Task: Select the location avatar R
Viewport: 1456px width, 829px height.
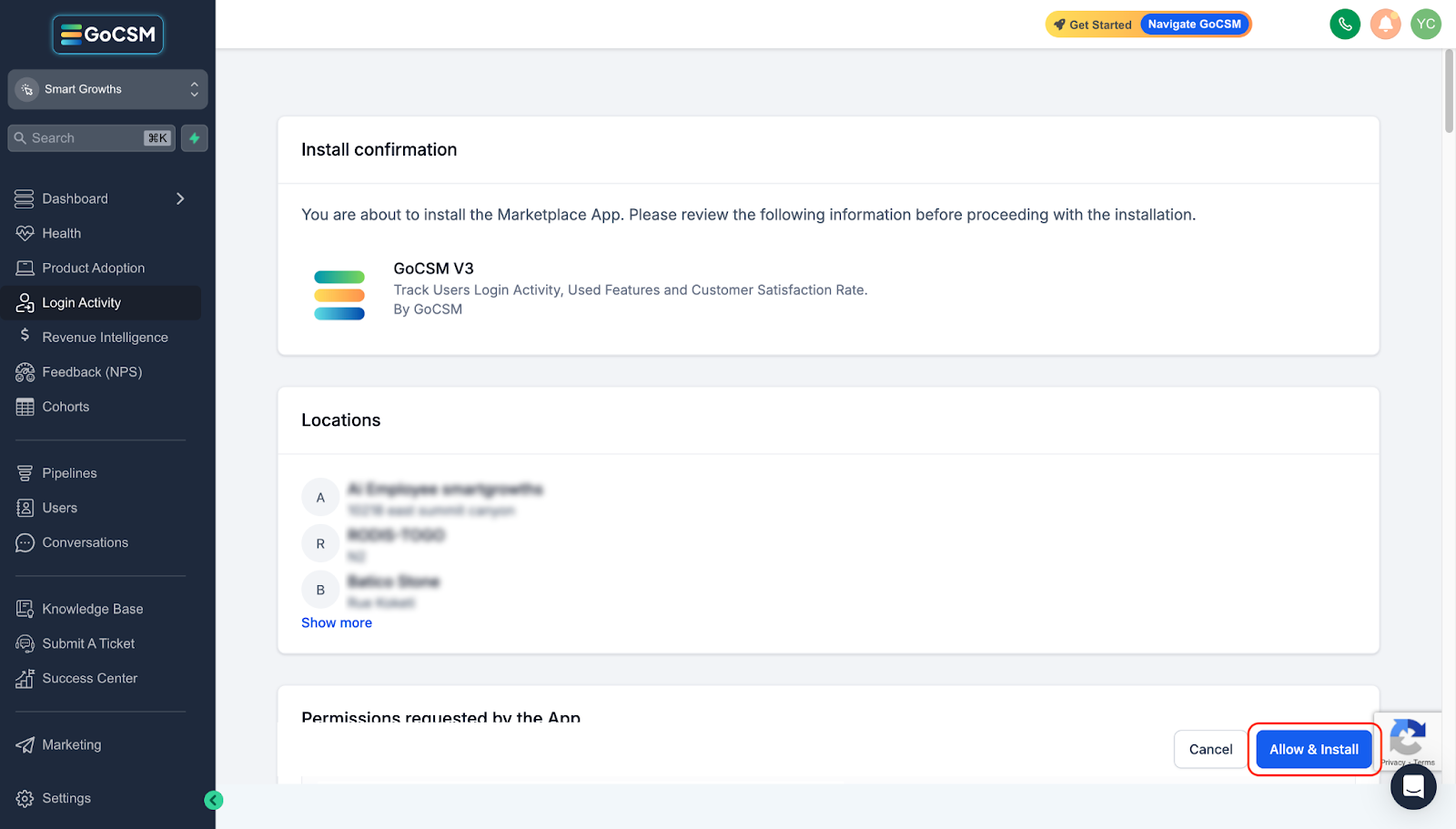Action: [x=320, y=544]
